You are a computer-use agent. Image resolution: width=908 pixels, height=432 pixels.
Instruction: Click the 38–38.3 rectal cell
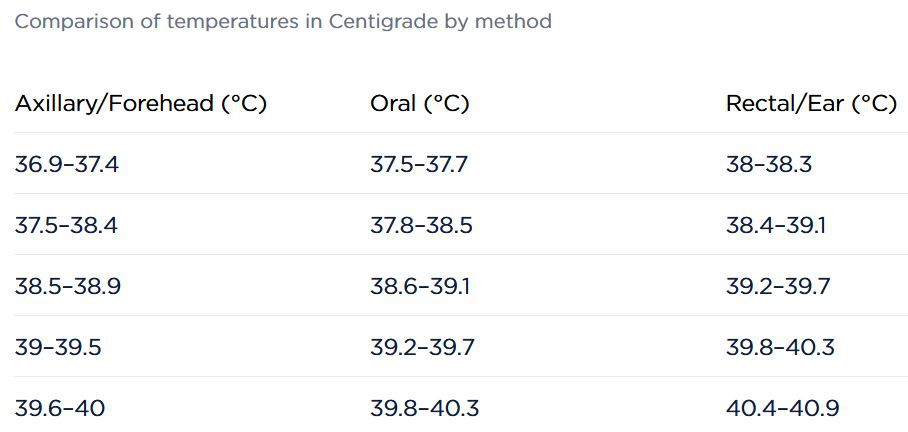(769, 165)
